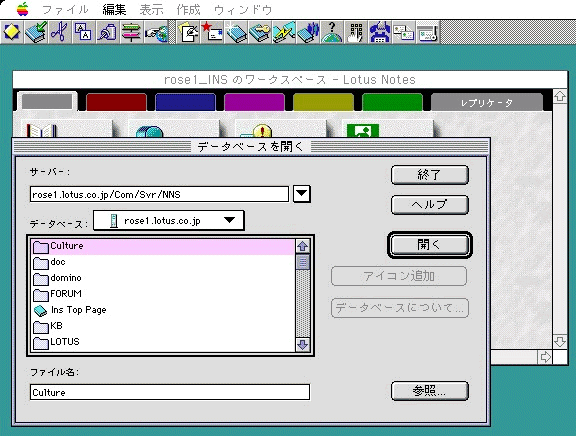Image resolution: width=576 pixels, height=436 pixels.
Task: Select the dark red workspace tab
Action: tap(116, 102)
